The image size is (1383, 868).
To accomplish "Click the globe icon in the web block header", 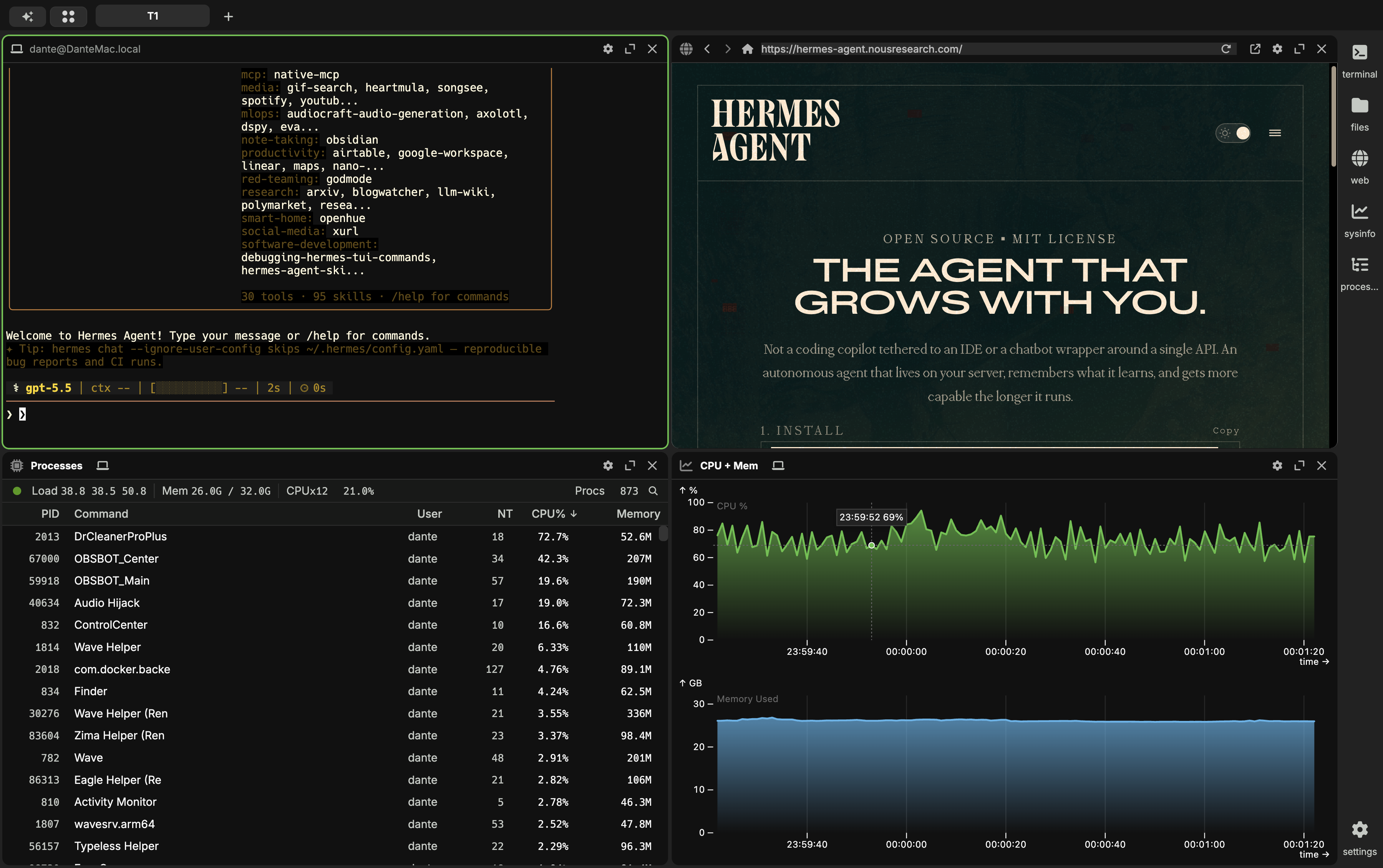I will click(686, 49).
